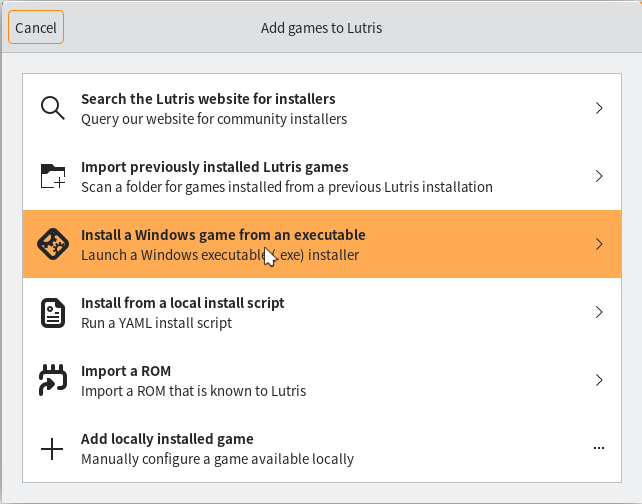Open chevron for Import a ROM
642x504 pixels.
tap(599, 380)
